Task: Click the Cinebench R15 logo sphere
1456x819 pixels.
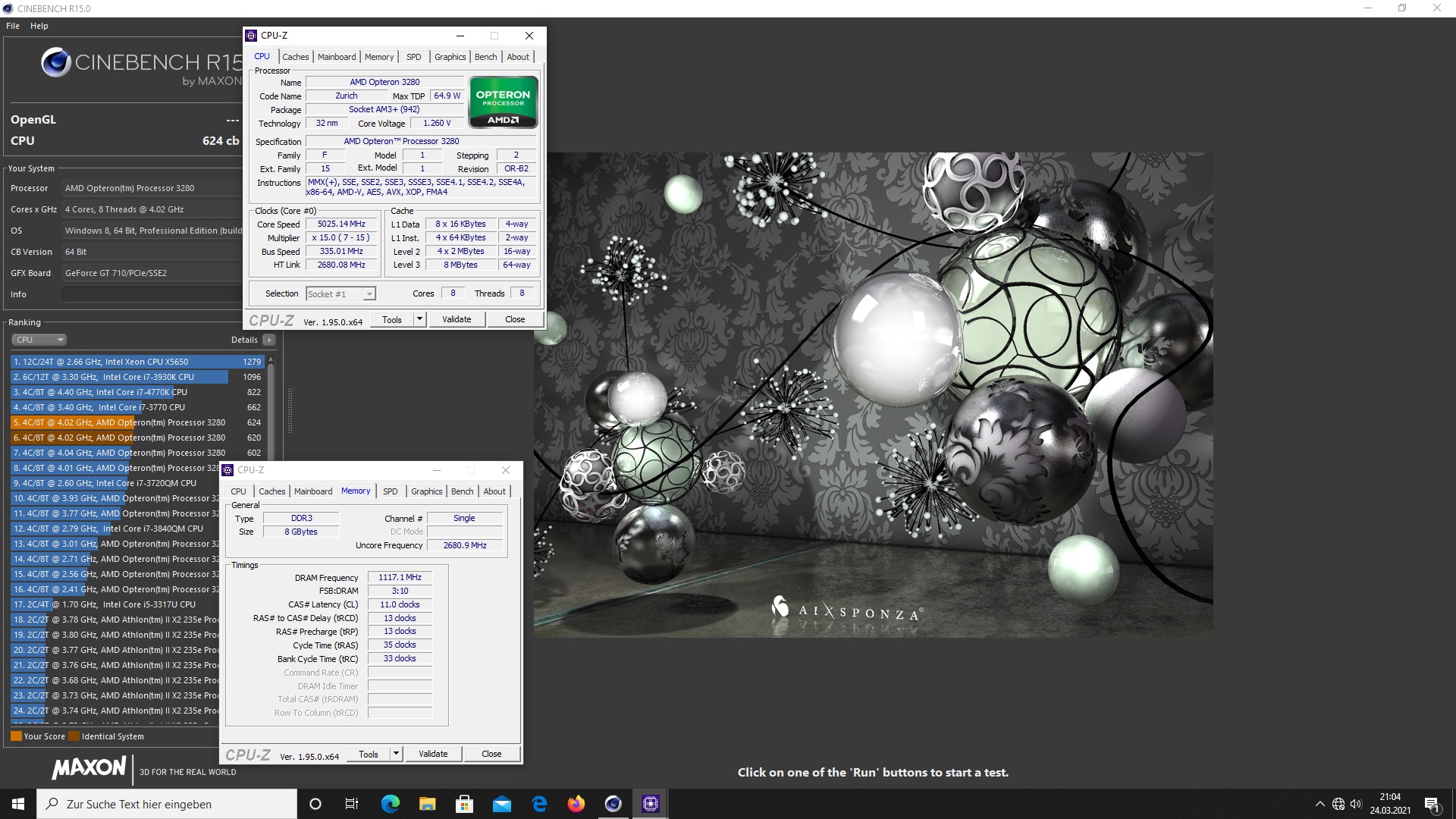Action: pos(55,62)
